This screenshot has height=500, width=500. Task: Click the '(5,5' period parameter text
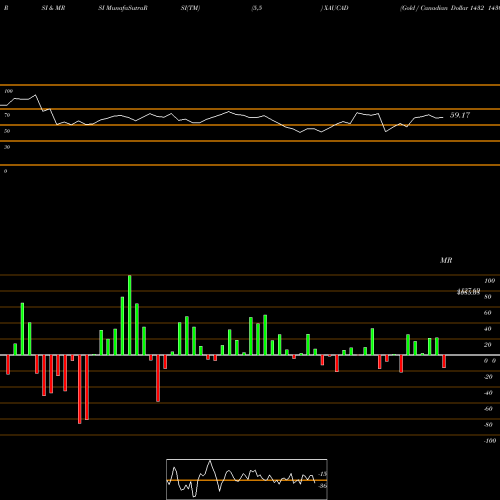[x=257, y=8]
